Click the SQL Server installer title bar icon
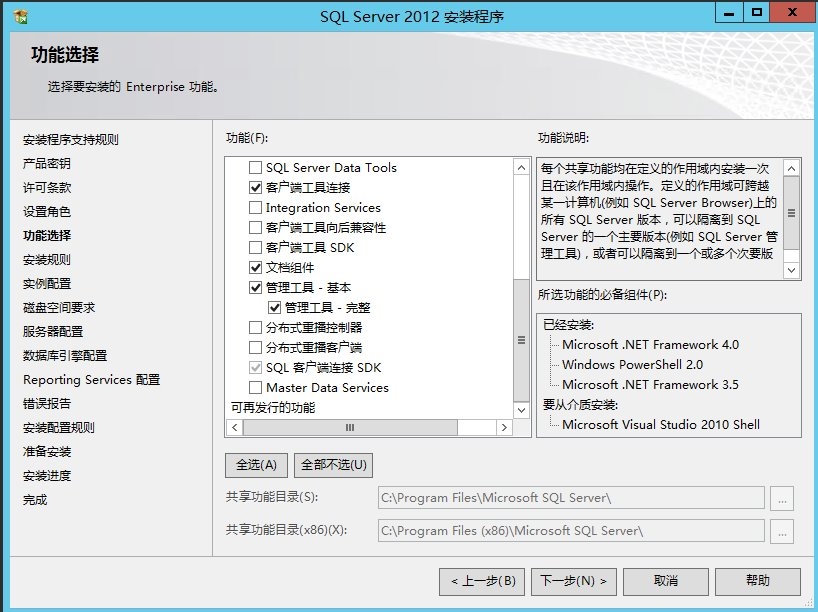 click(x=21, y=17)
